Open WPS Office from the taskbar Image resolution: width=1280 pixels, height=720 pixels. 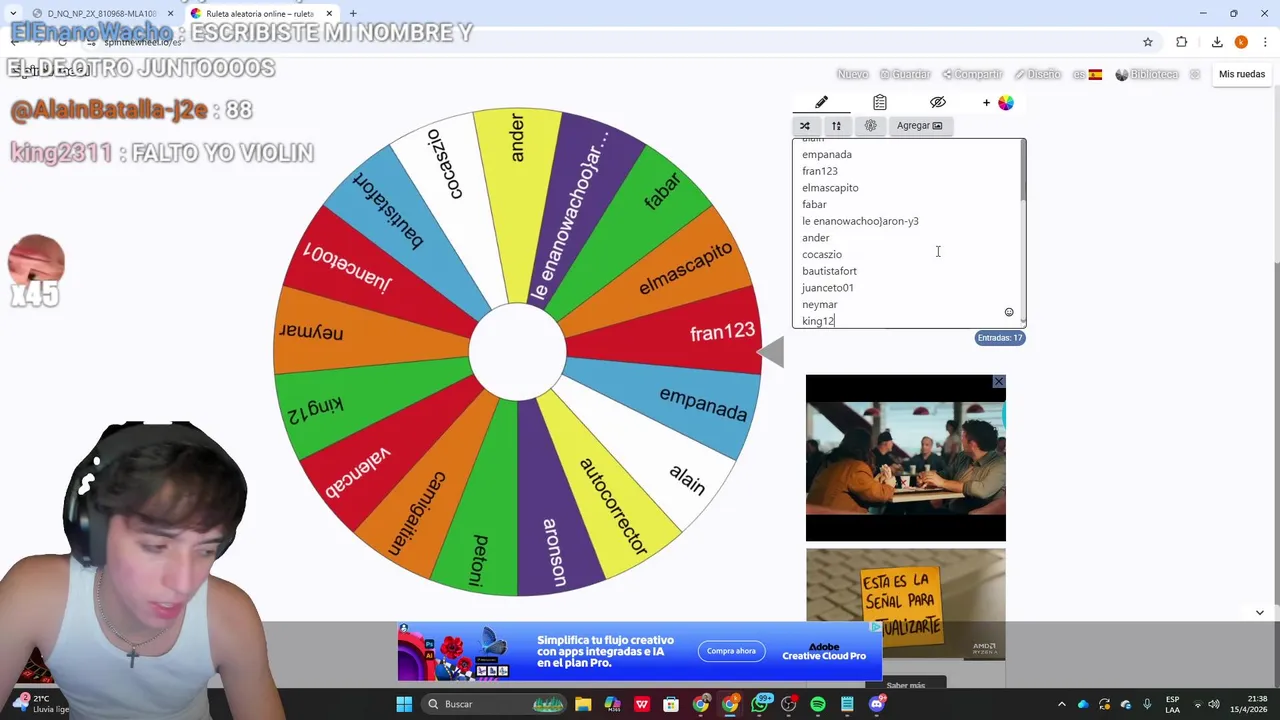click(x=642, y=704)
